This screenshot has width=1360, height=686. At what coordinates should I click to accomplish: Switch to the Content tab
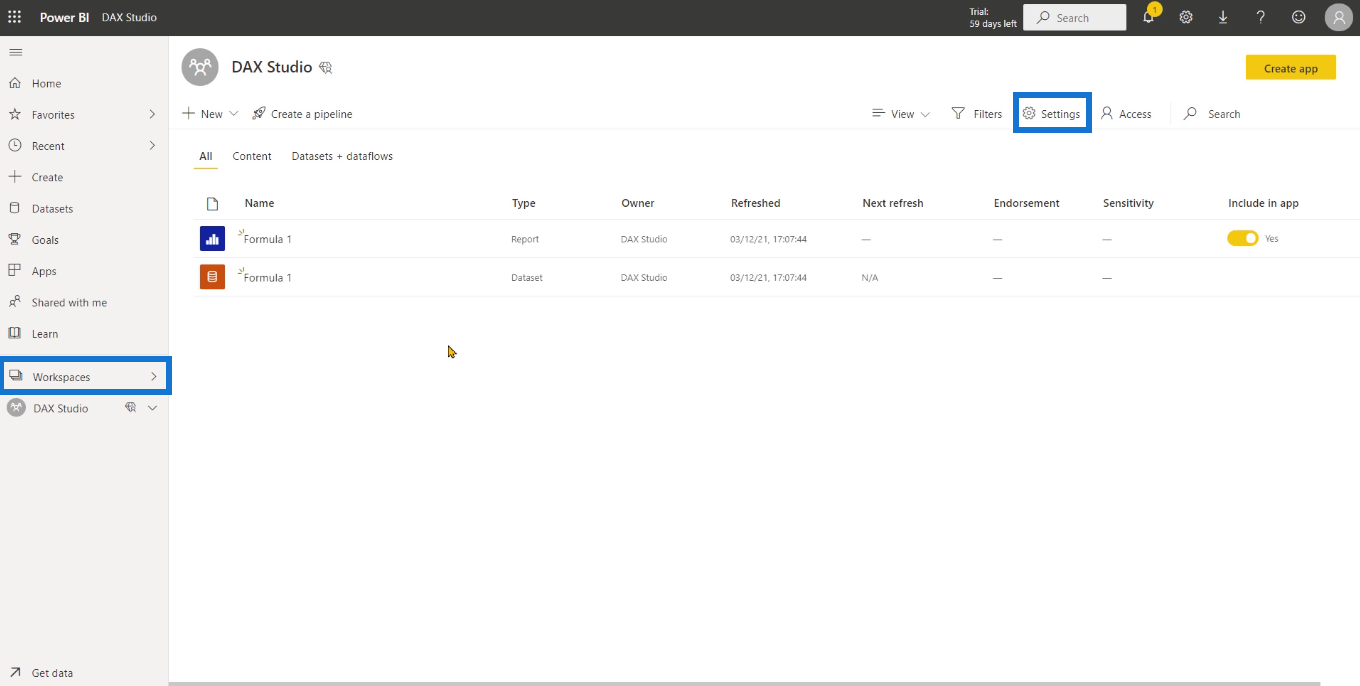pos(252,156)
